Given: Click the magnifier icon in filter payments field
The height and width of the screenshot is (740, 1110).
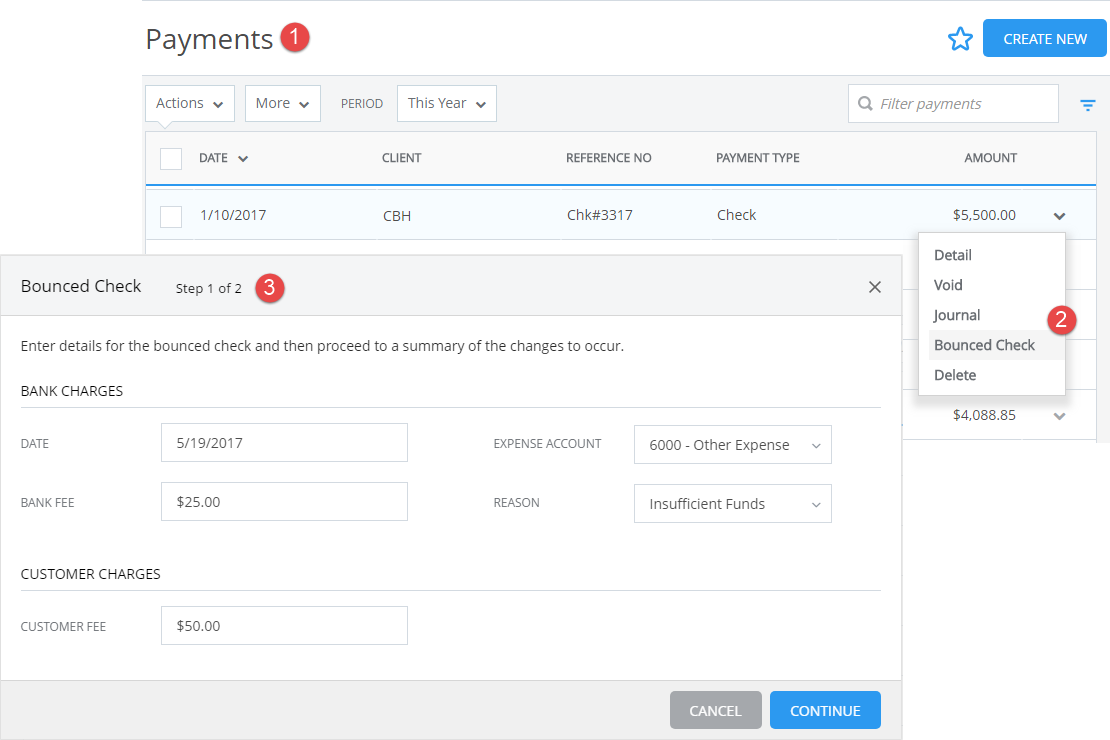Looking at the screenshot, I should pyautogui.click(x=865, y=103).
